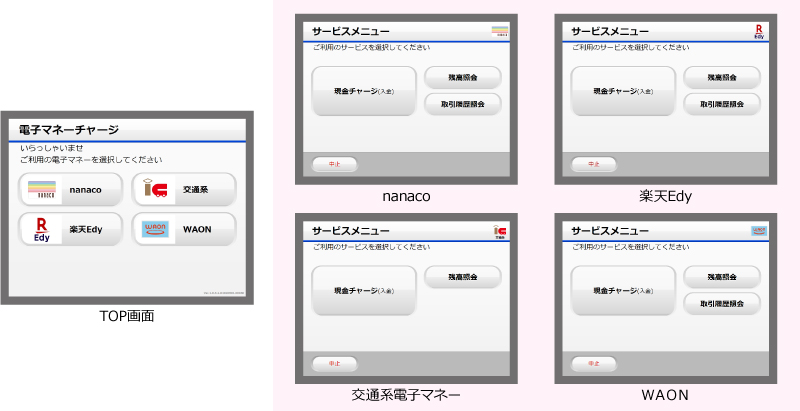Click ご利用の電子マネーを選択してください instruction text
The height and width of the screenshot is (411, 800).
point(91,160)
